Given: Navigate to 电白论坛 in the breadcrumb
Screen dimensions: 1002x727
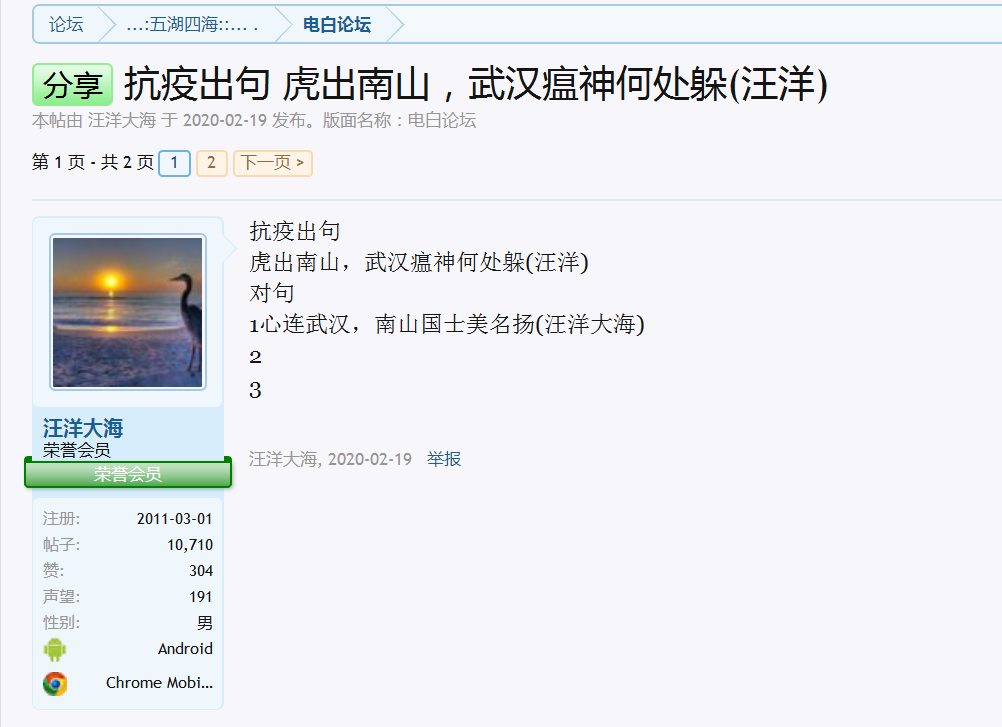Looking at the screenshot, I should coord(336,25).
